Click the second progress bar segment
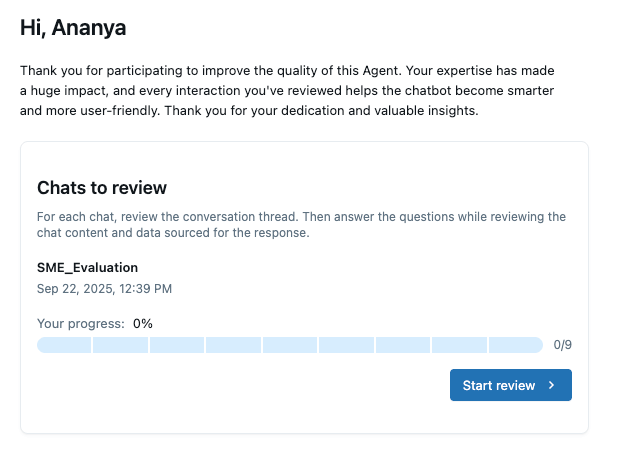This screenshot has width=624, height=453. click(121, 345)
